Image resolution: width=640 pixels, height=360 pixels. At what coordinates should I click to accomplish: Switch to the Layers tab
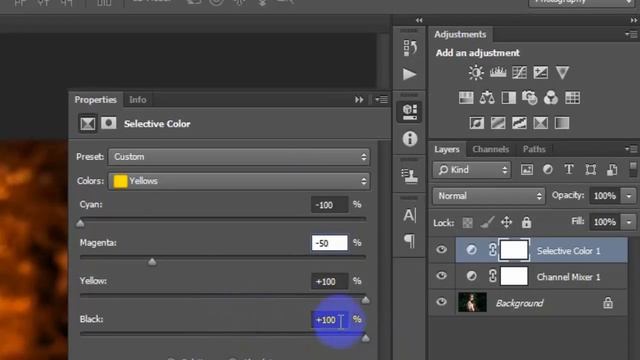tap(447, 149)
